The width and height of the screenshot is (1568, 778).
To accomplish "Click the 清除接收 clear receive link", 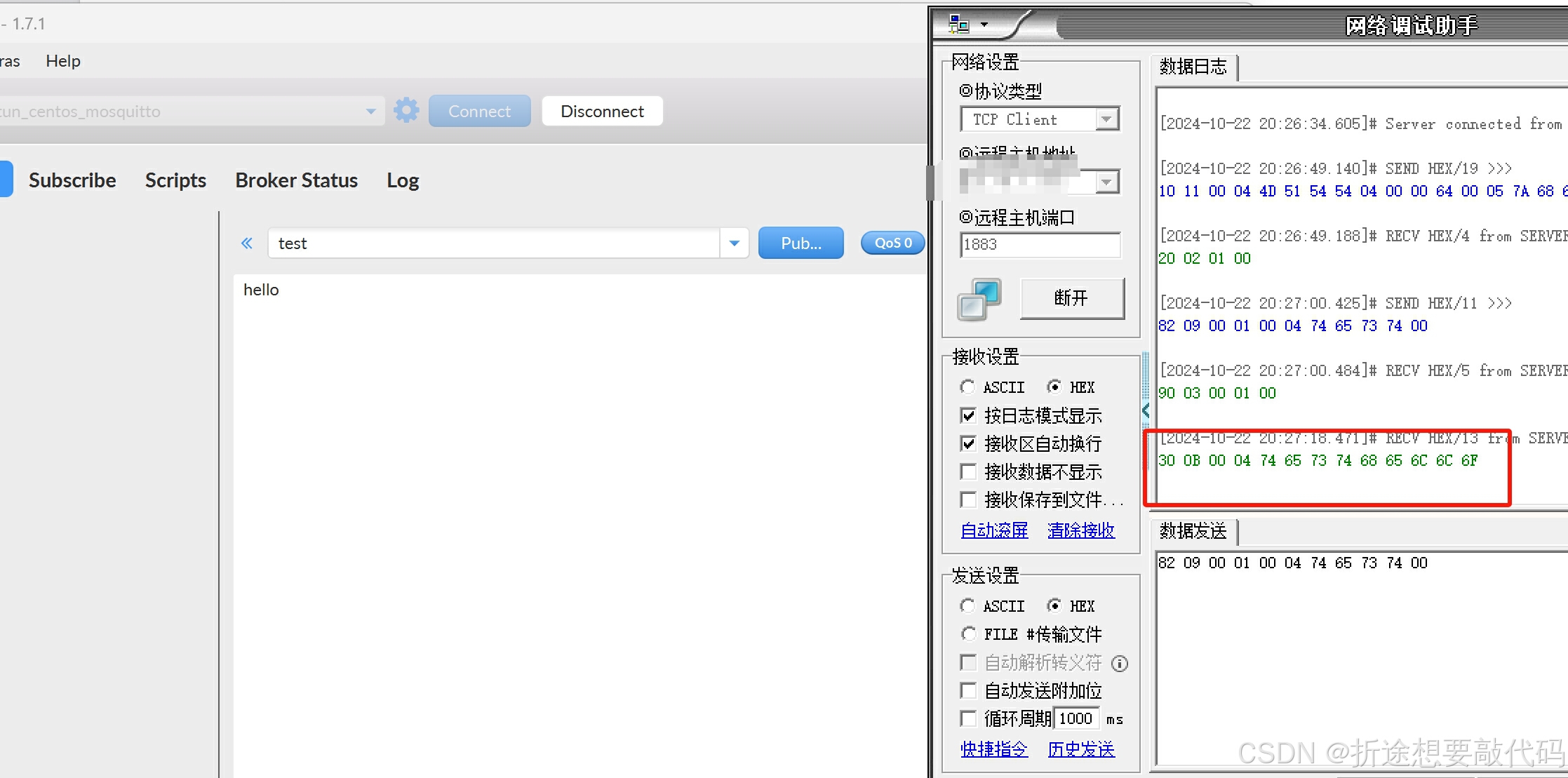I will point(1080,530).
